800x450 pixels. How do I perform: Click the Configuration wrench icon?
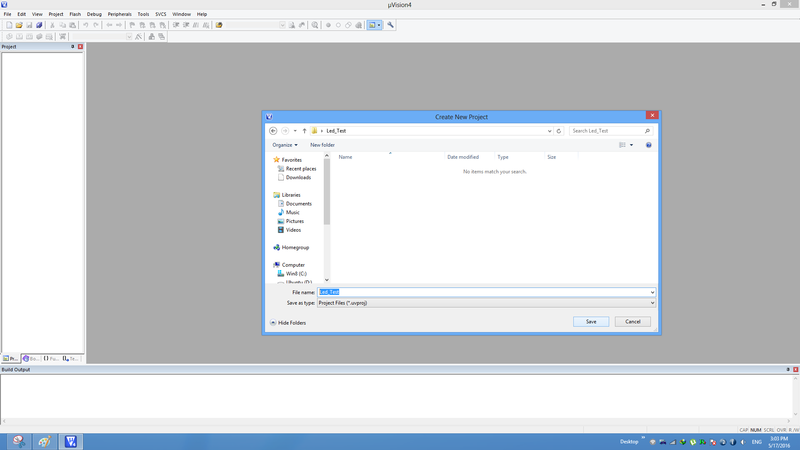(x=390, y=25)
